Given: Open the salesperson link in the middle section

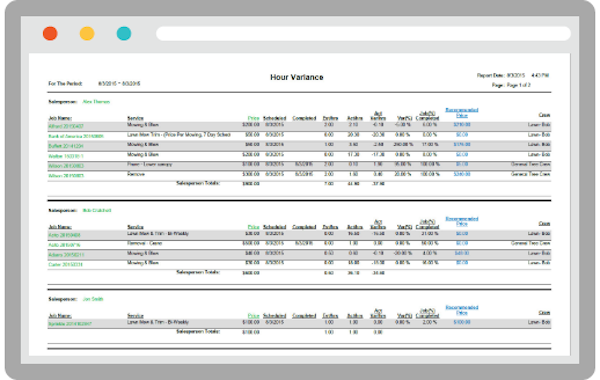Looking at the screenshot, I should click(97, 210).
